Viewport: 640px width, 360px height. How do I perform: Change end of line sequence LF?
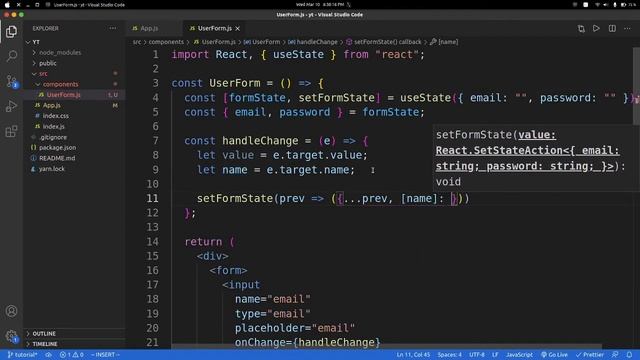click(495, 355)
